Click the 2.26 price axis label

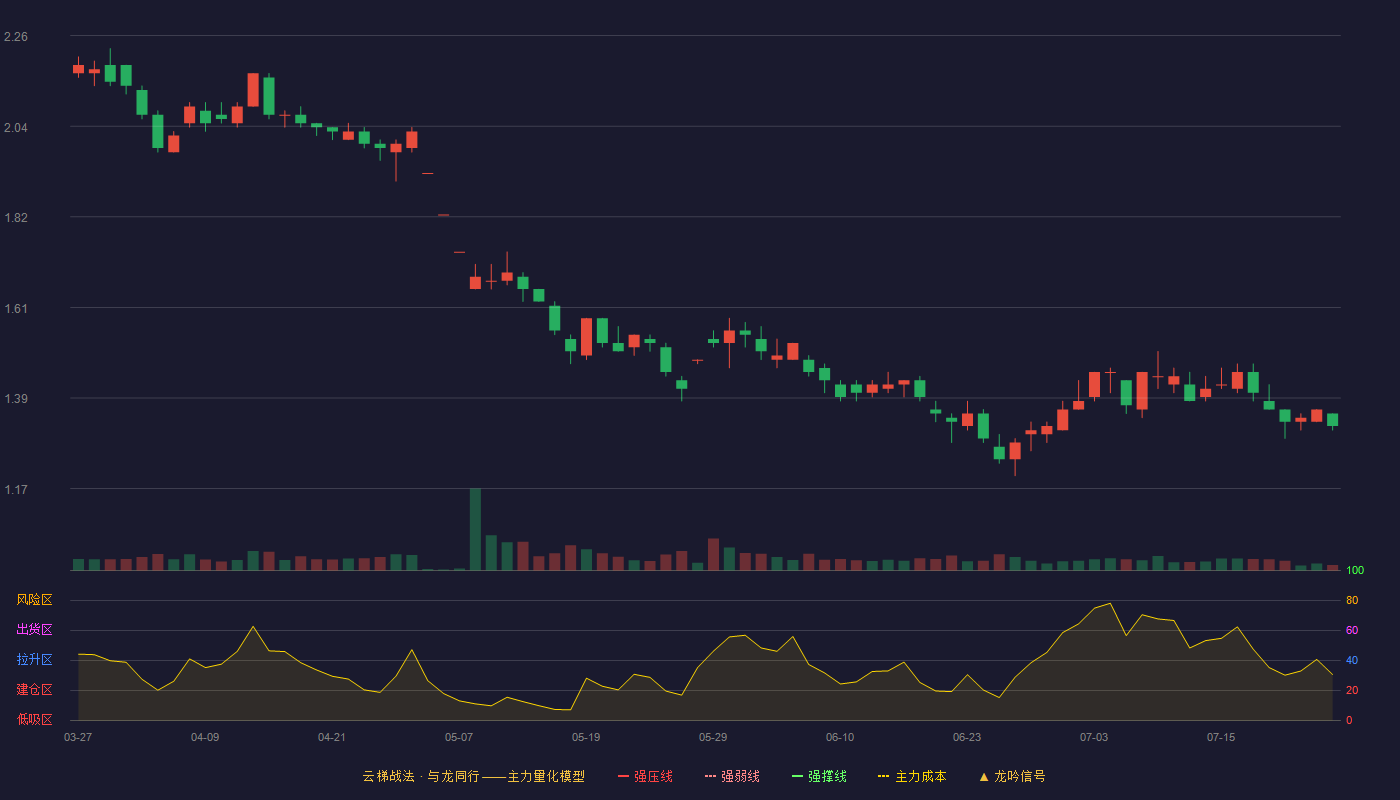(16, 37)
